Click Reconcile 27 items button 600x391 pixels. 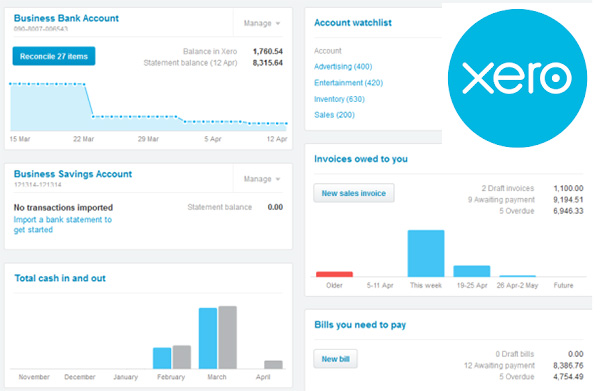(54, 56)
